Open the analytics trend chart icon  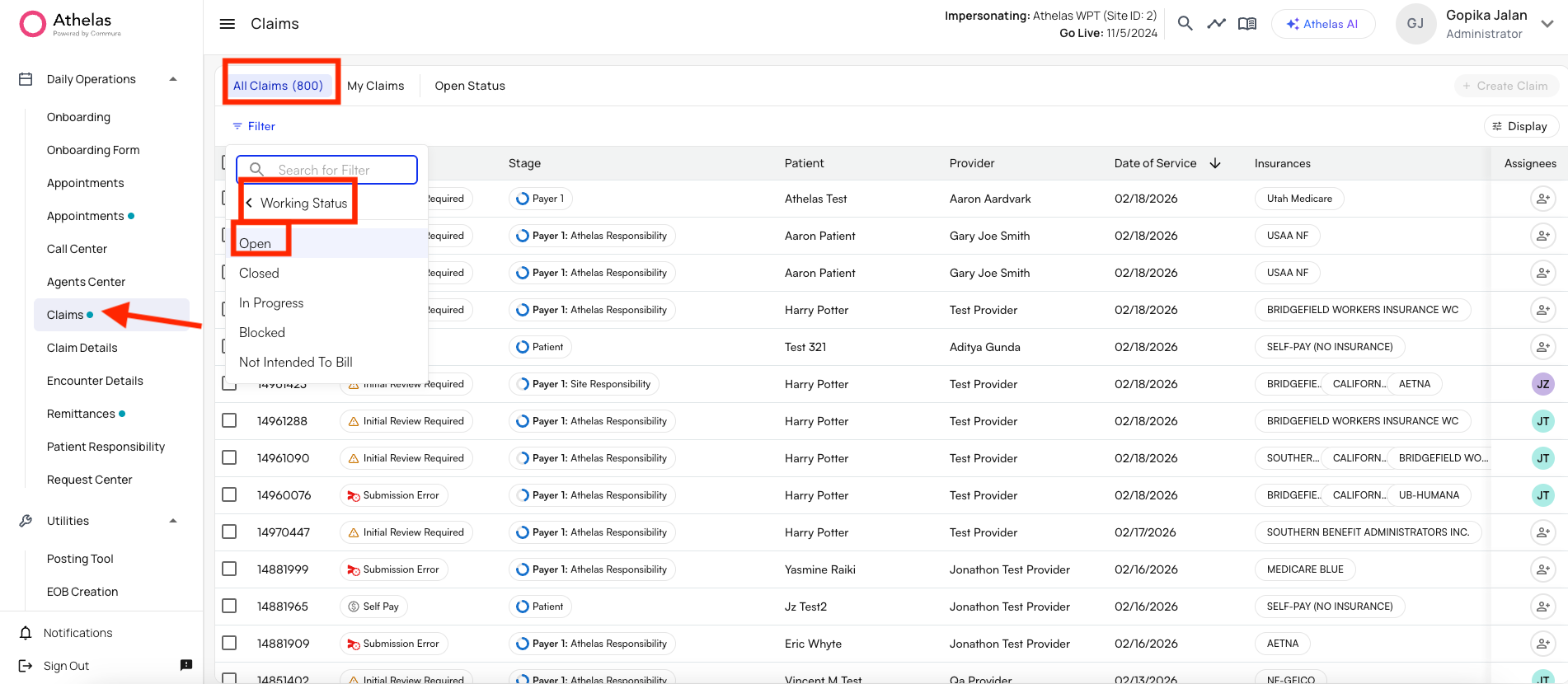[x=1216, y=24]
